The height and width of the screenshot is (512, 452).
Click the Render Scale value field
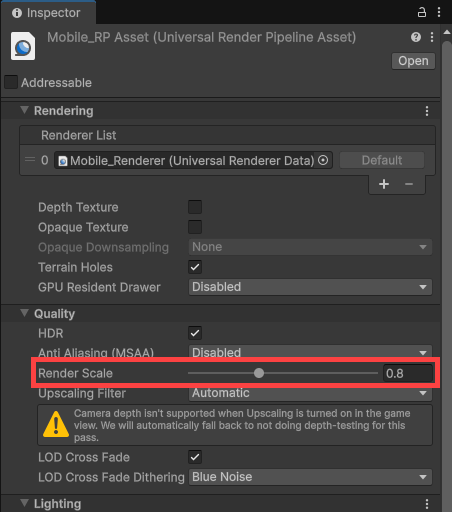pyautogui.click(x=408, y=373)
